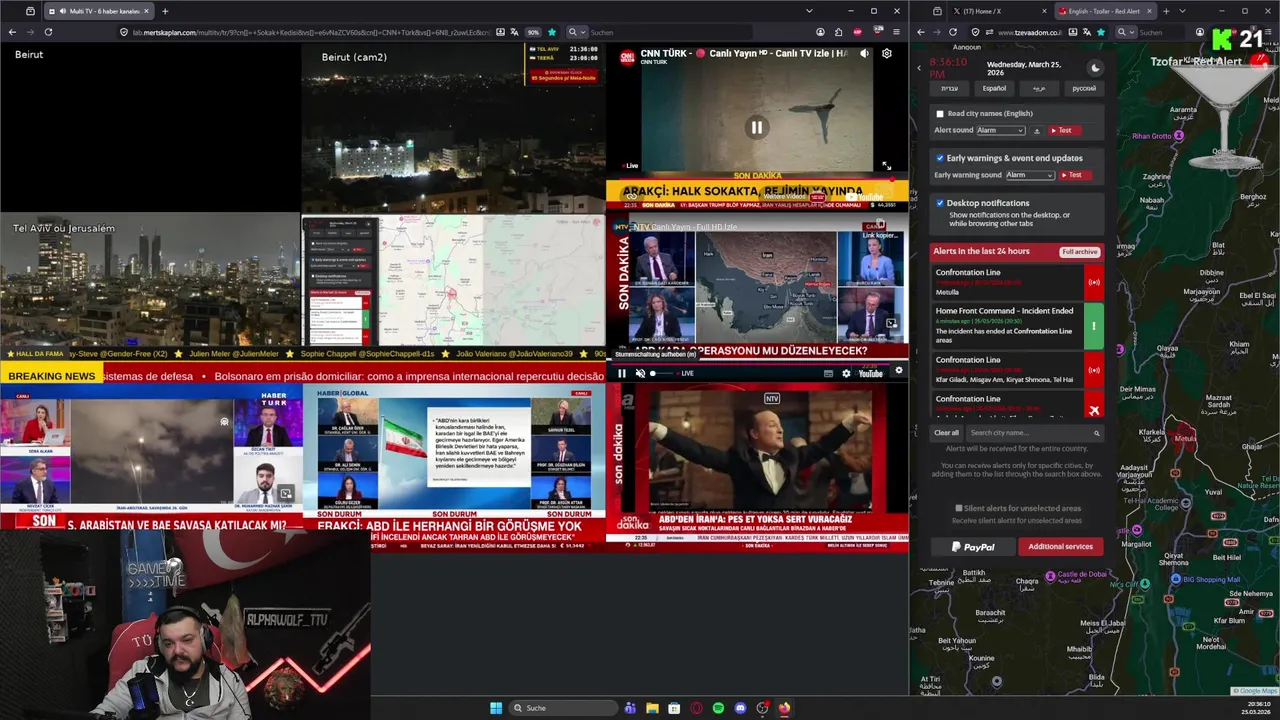This screenshot has width=1280, height=720.
Task: Switch Tzofar language to русский
Action: click(1084, 88)
